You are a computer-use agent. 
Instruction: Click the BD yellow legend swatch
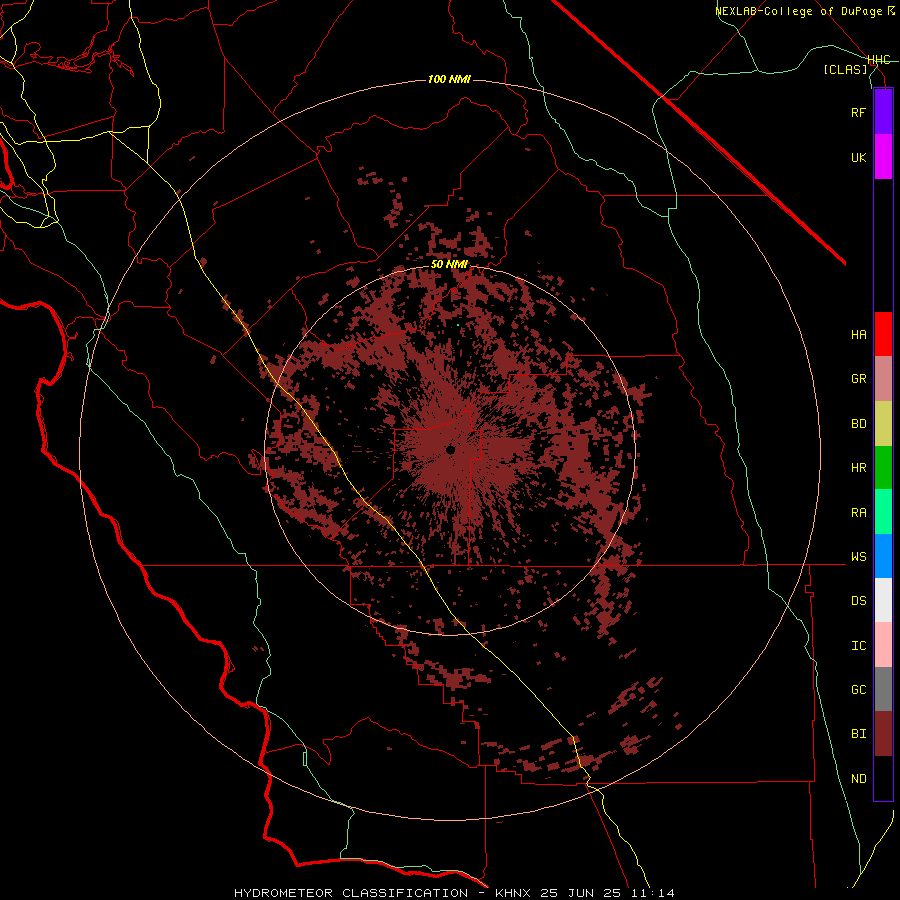point(883,424)
